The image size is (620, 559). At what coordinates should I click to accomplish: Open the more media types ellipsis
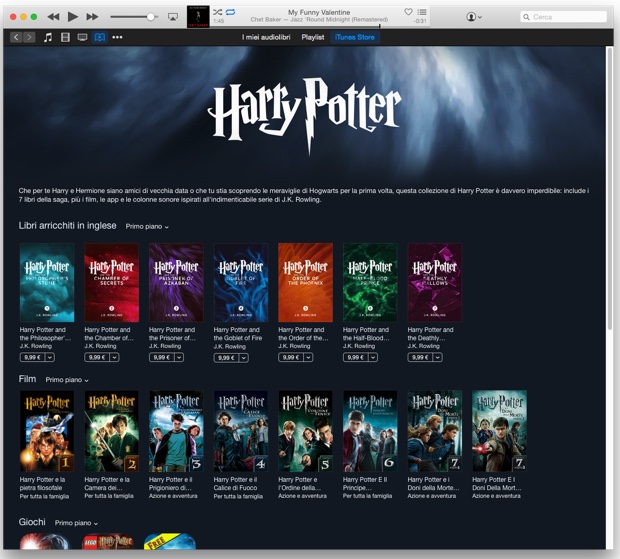tap(117, 37)
